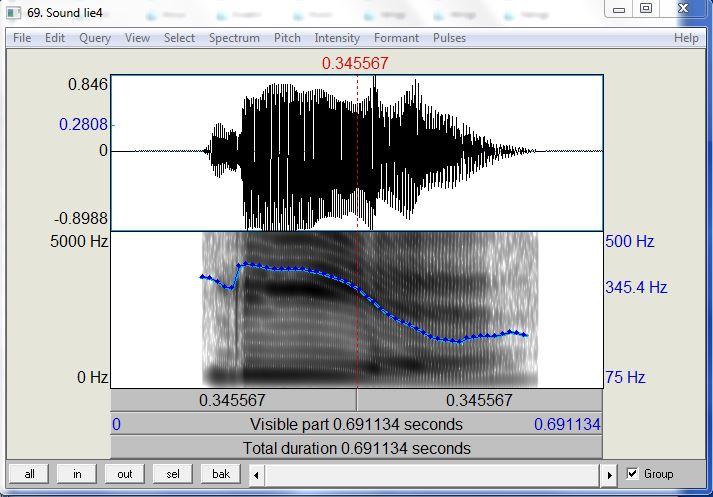Close the Sound lie4 window

(683, 9)
